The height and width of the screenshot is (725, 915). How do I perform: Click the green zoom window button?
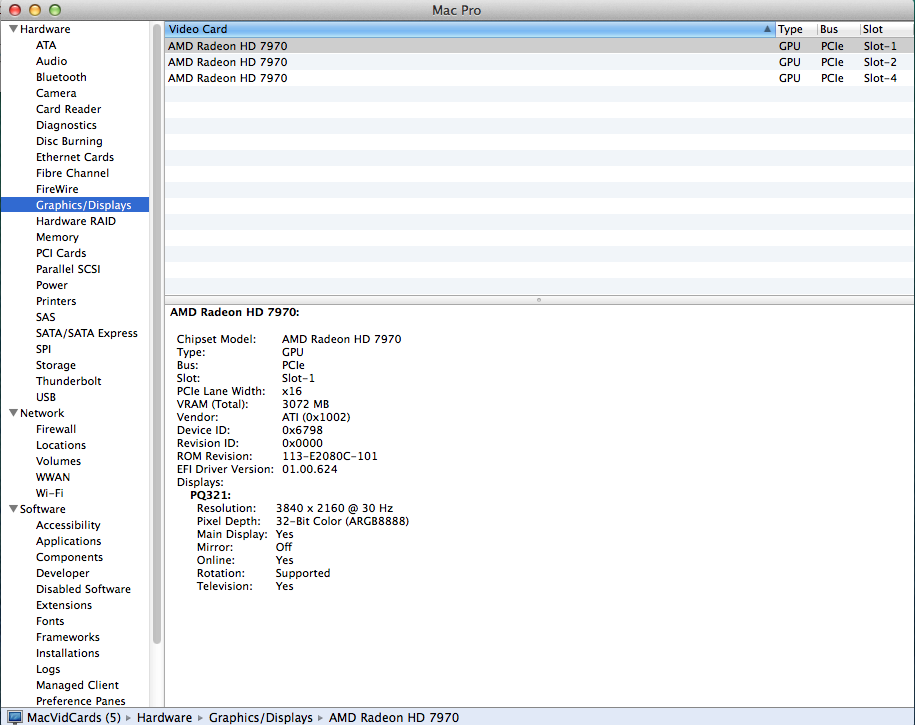(55, 9)
